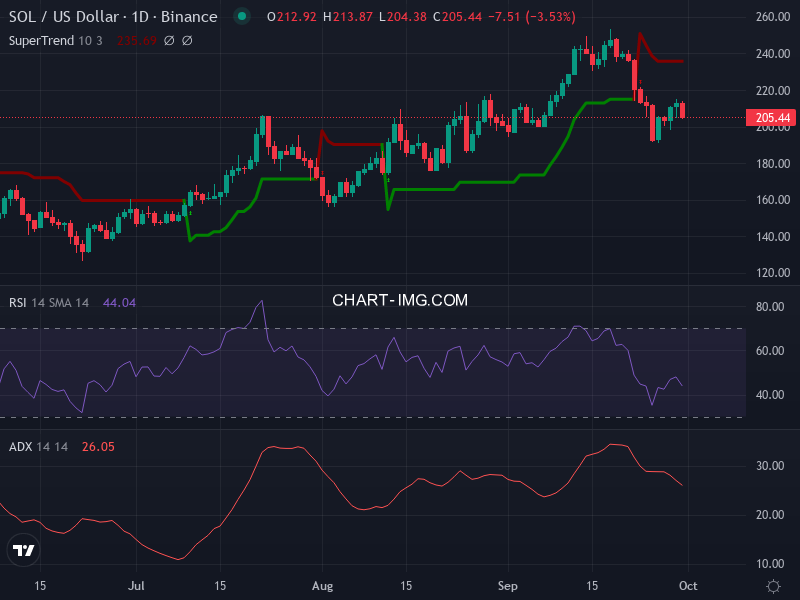Click the first empty-value symbol after SuperTrend
The image size is (800, 600).
tap(168, 40)
